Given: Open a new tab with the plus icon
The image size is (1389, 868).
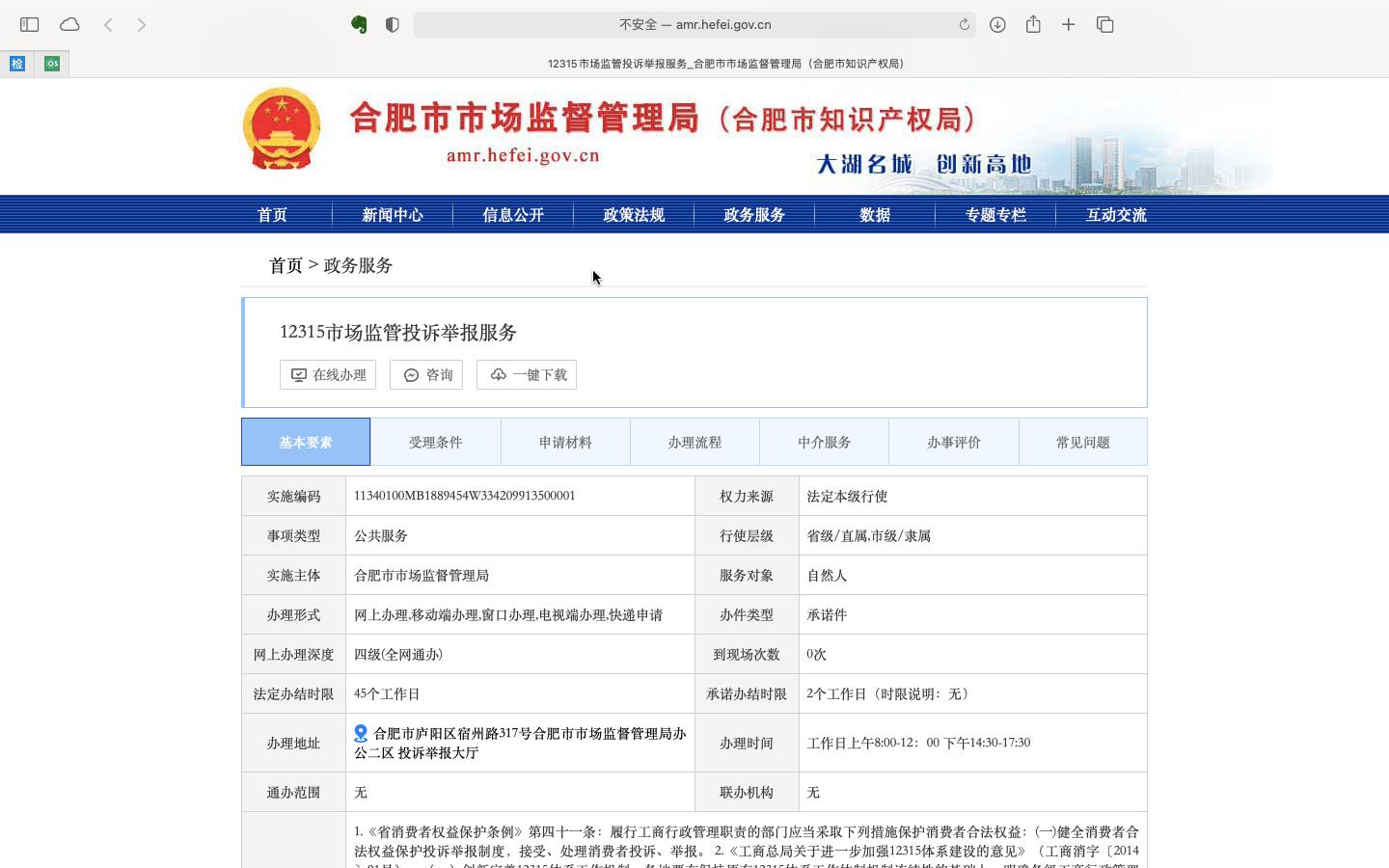Looking at the screenshot, I should [1068, 24].
